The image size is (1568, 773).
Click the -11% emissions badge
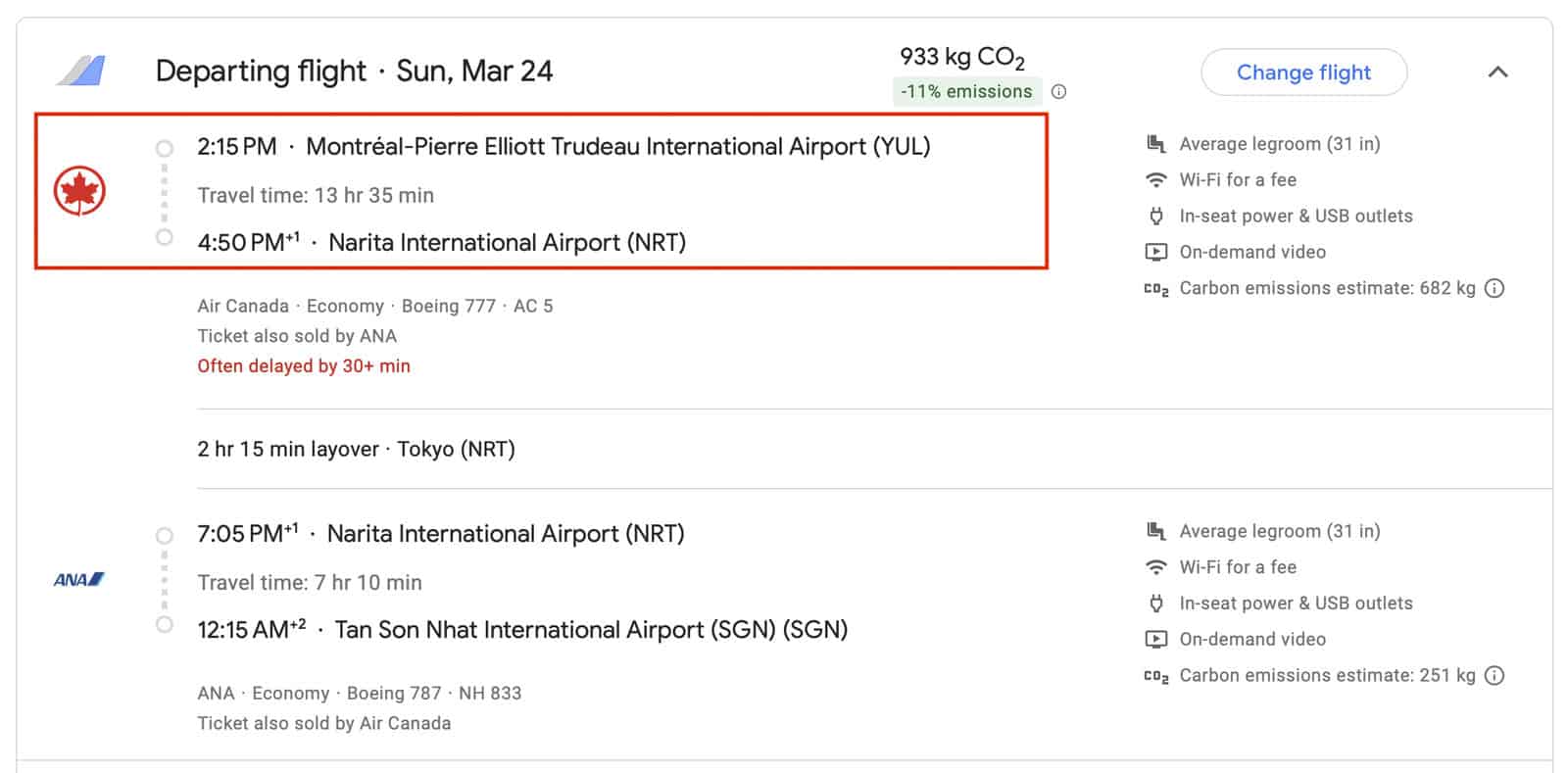coord(966,92)
